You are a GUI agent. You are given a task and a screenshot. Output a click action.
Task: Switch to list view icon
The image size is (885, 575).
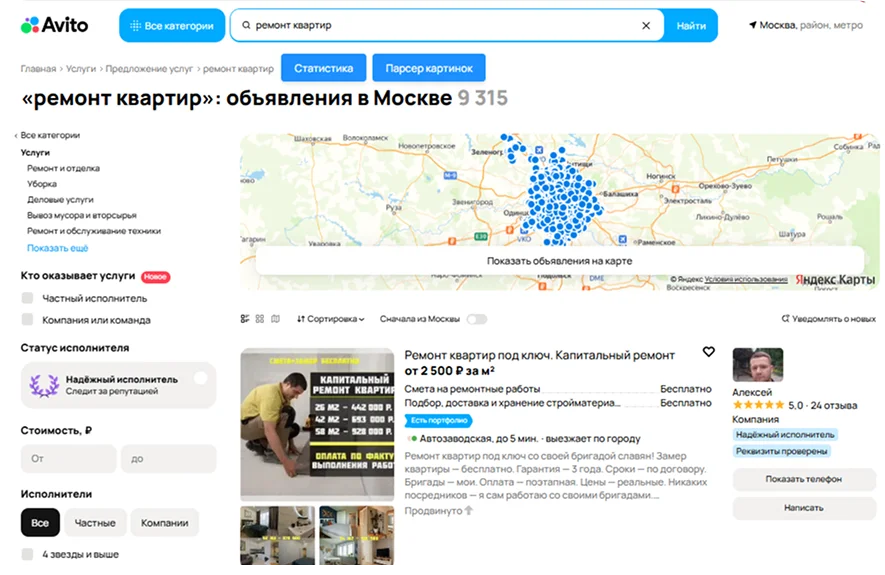[244, 319]
